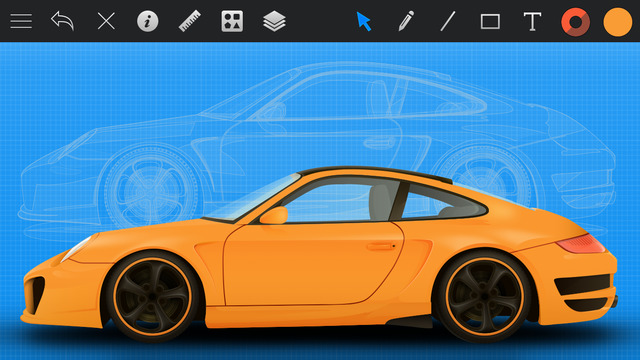Select the rectangle shape tool
640x360 pixels.
coord(490,22)
